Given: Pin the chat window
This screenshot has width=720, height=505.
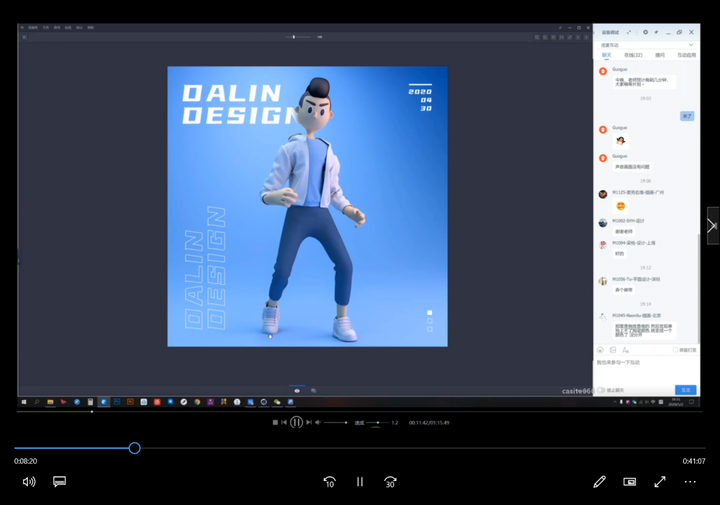Looking at the screenshot, I should [x=657, y=32].
